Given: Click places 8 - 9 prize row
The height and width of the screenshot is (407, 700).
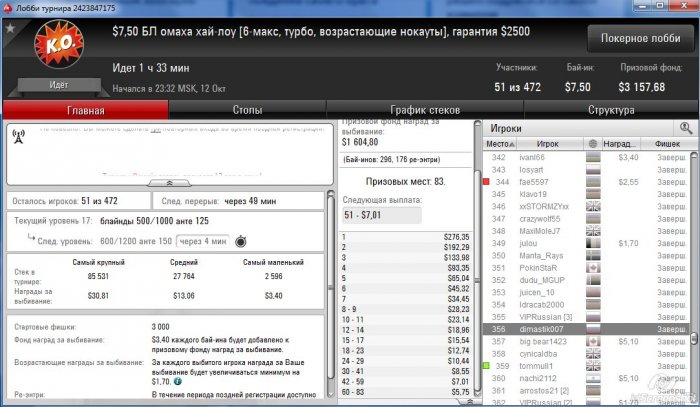Looking at the screenshot, I should [405, 309].
